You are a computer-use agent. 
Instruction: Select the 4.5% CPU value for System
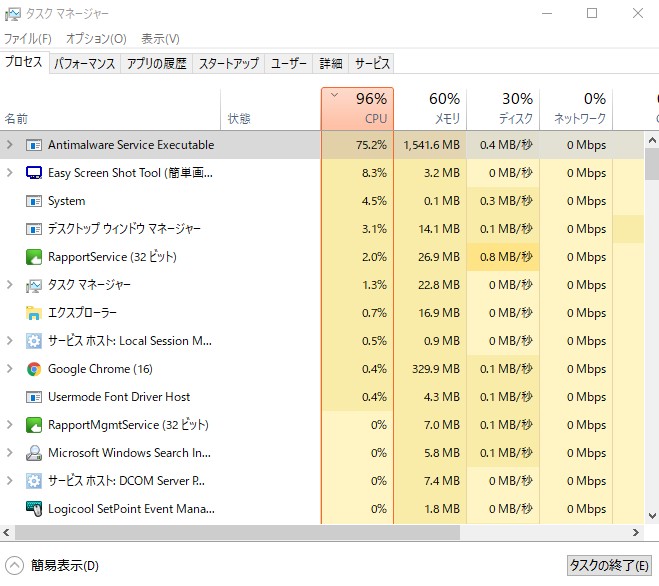pyautogui.click(x=374, y=201)
